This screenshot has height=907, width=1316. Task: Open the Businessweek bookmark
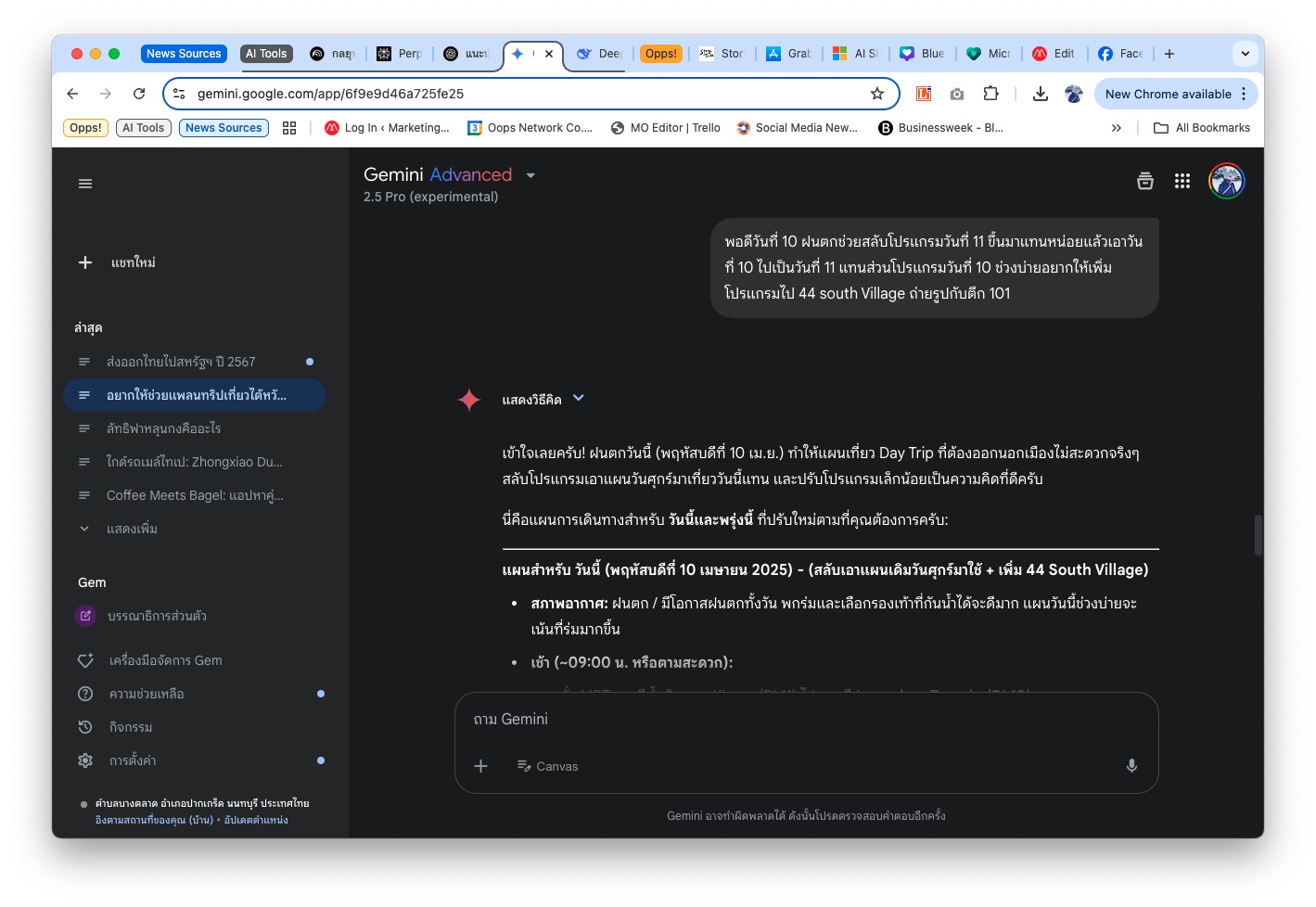941,128
